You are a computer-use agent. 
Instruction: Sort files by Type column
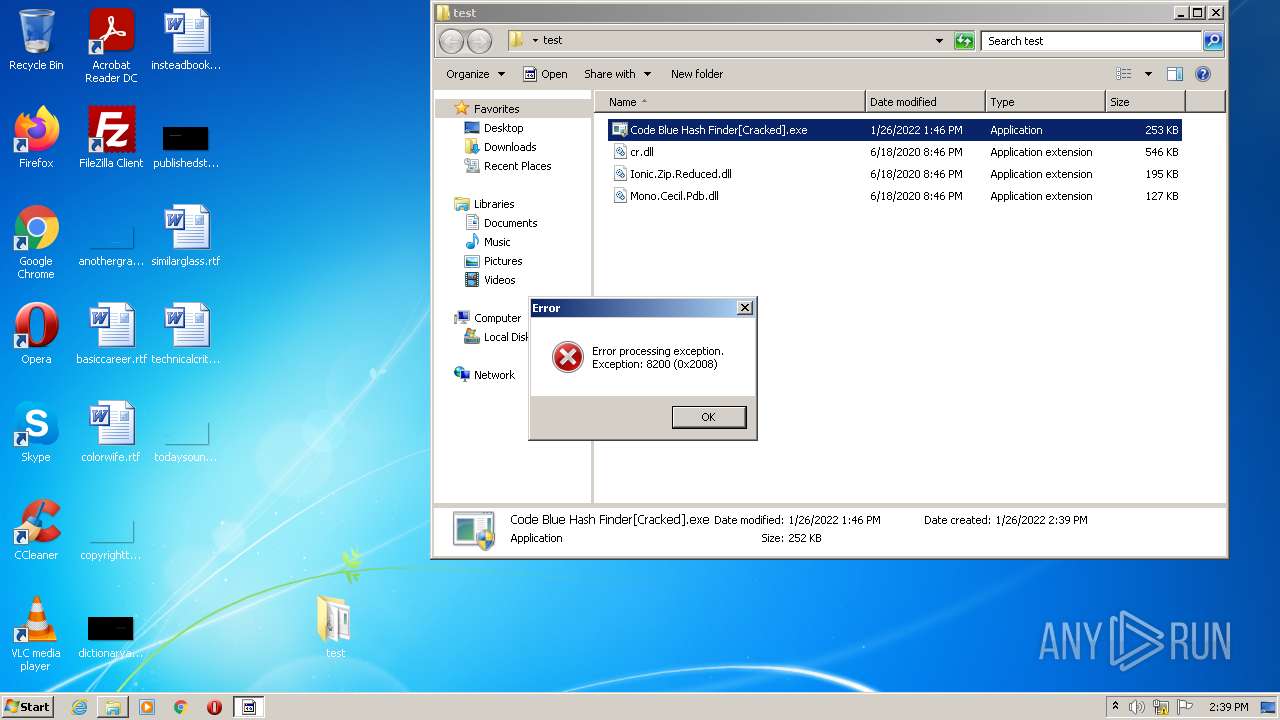click(x=1045, y=102)
